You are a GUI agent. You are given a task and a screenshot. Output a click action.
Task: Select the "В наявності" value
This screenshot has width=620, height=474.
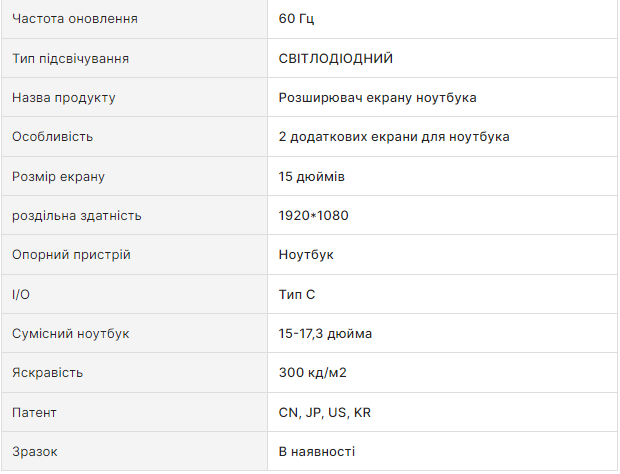316,452
